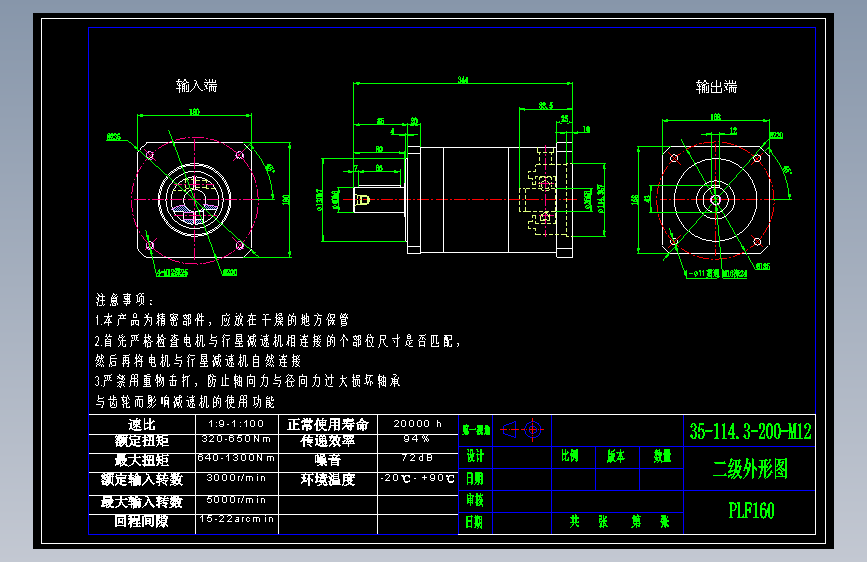Click the '输入端' view label
This screenshot has height=562, width=867.
[196, 86]
